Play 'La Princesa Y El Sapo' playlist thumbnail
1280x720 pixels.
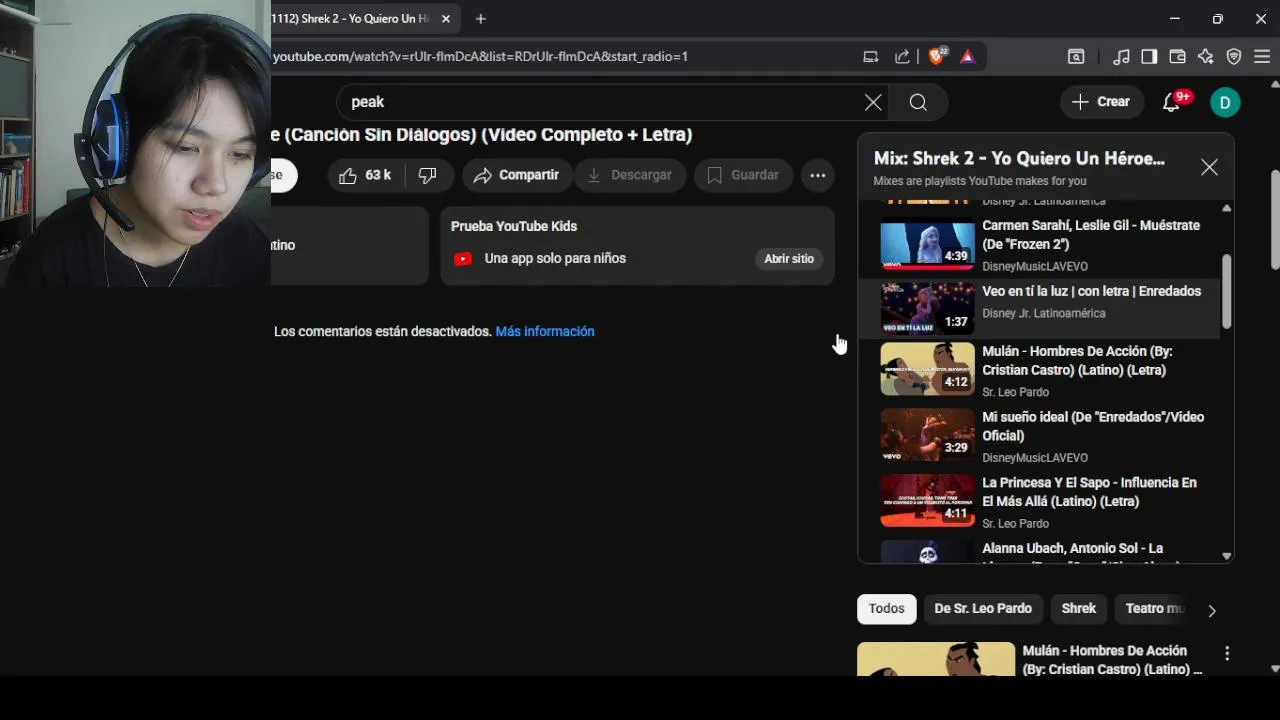(927, 501)
